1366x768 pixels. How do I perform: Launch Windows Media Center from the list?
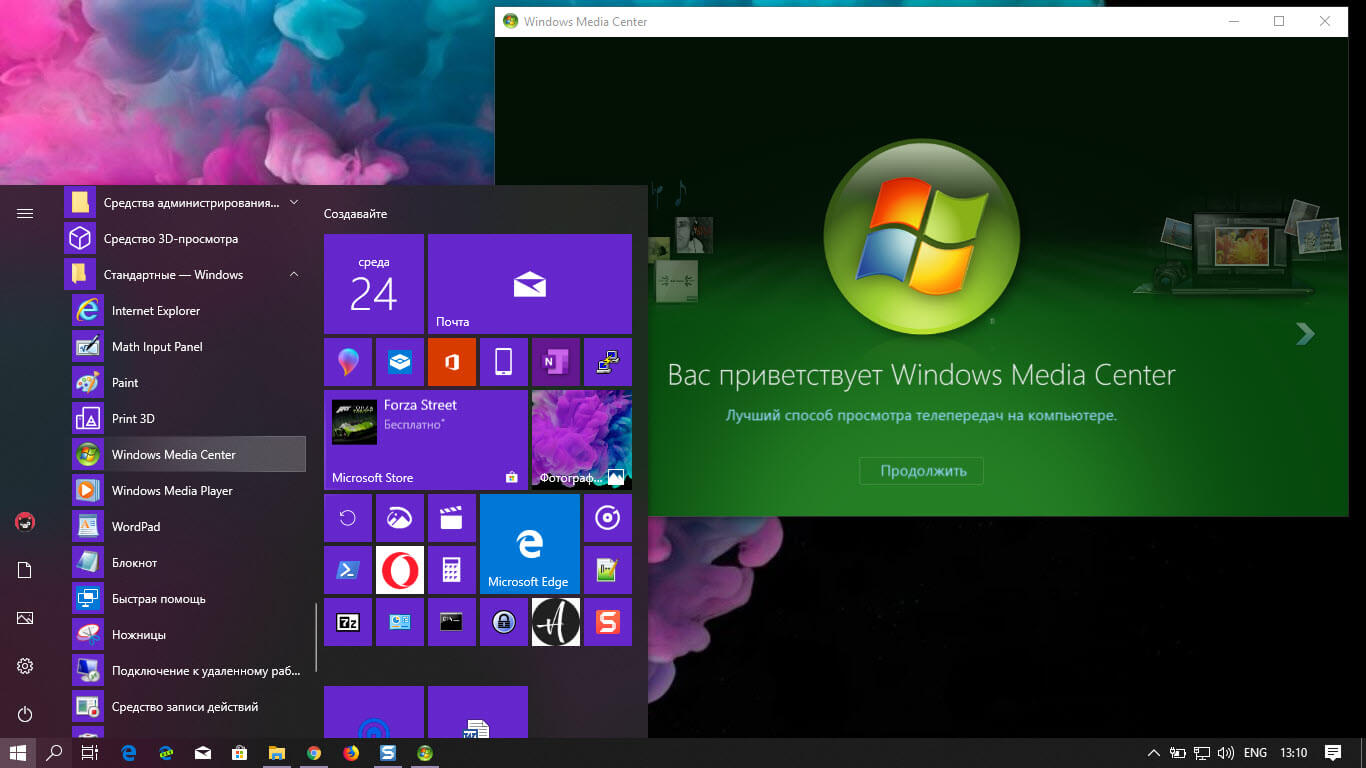pyautogui.click(x=189, y=455)
